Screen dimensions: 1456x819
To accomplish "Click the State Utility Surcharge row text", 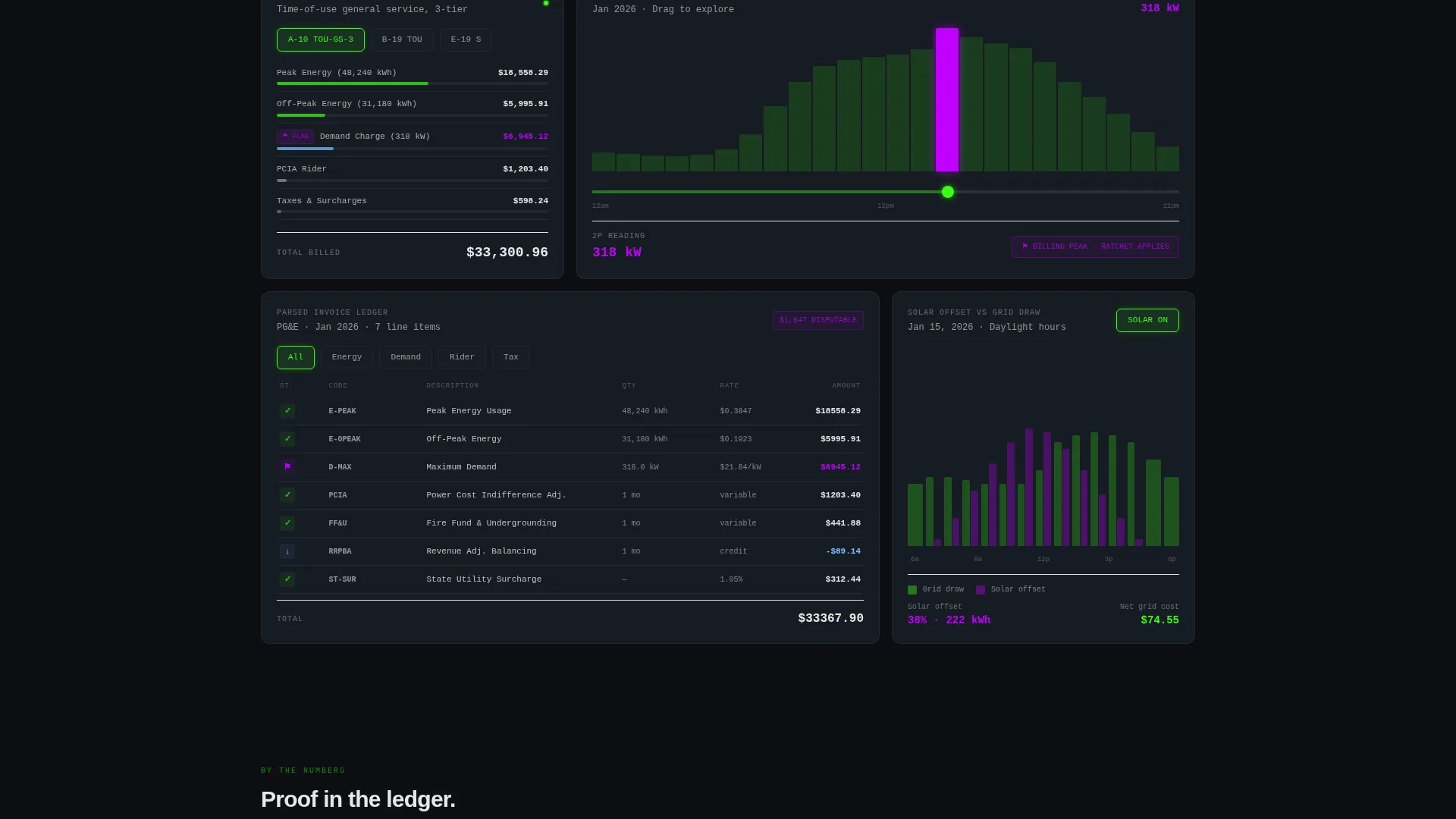I will (x=484, y=579).
